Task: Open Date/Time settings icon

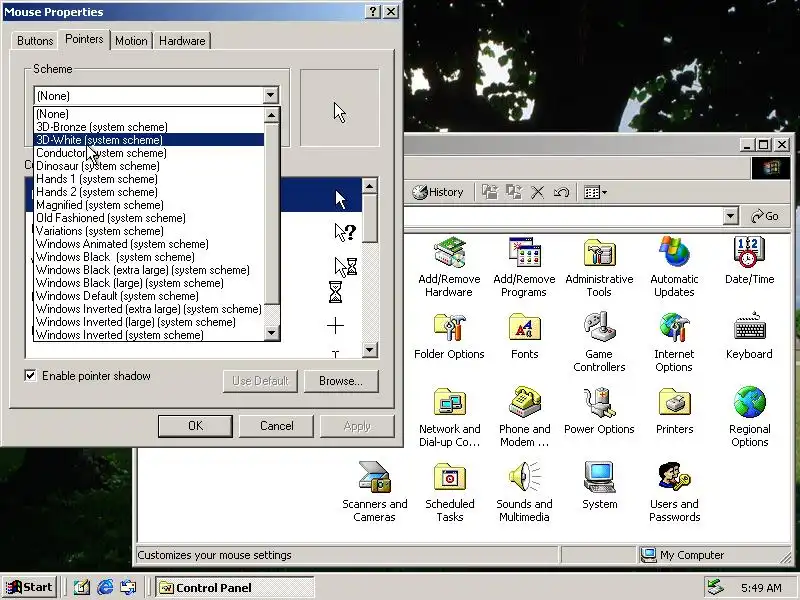Action: (749, 260)
